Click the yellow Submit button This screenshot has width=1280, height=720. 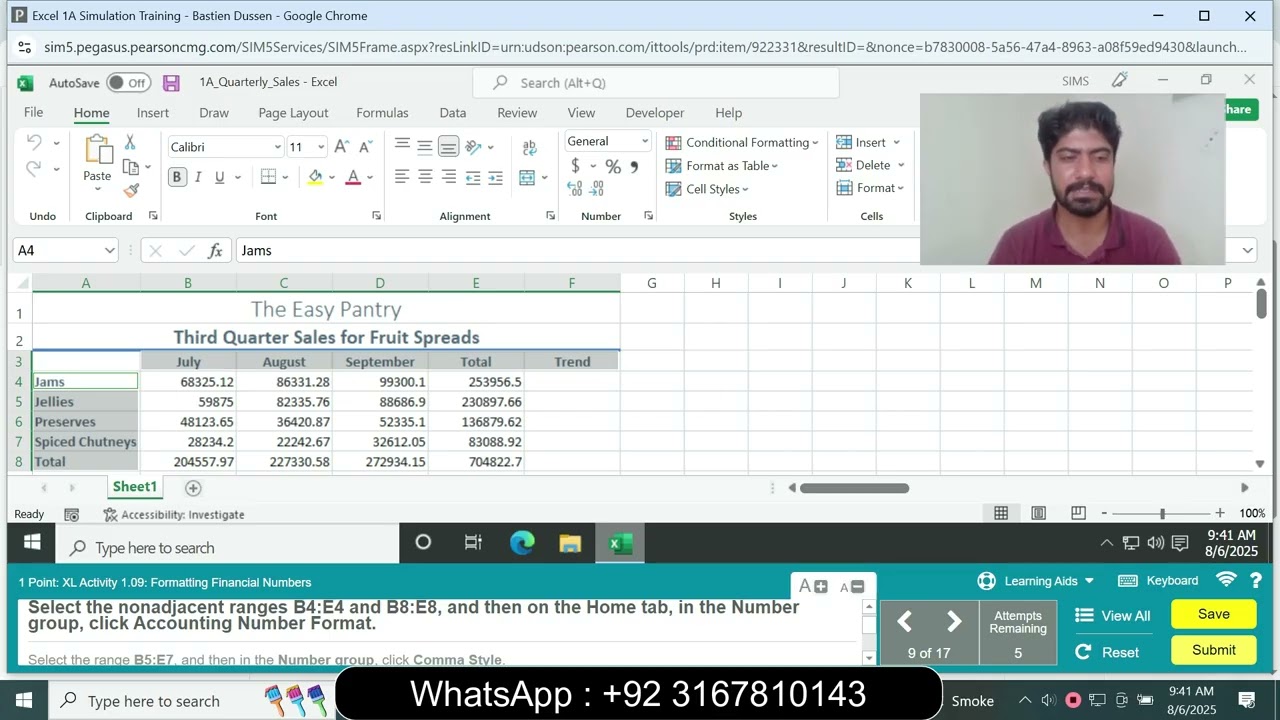[x=1214, y=650]
